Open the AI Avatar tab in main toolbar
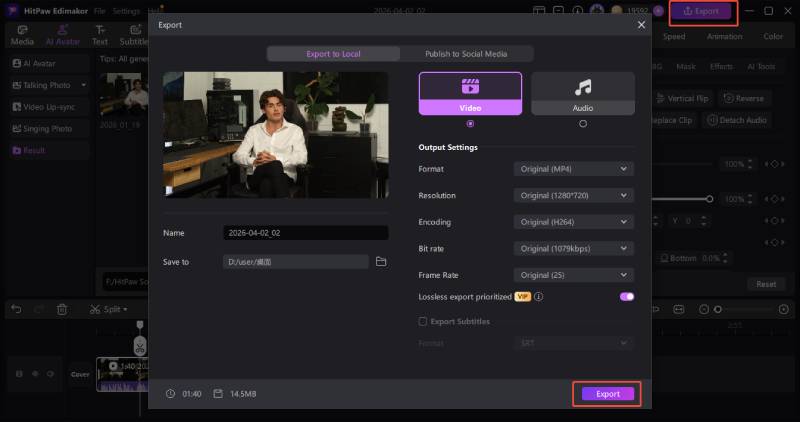 click(x=63, y=36)
